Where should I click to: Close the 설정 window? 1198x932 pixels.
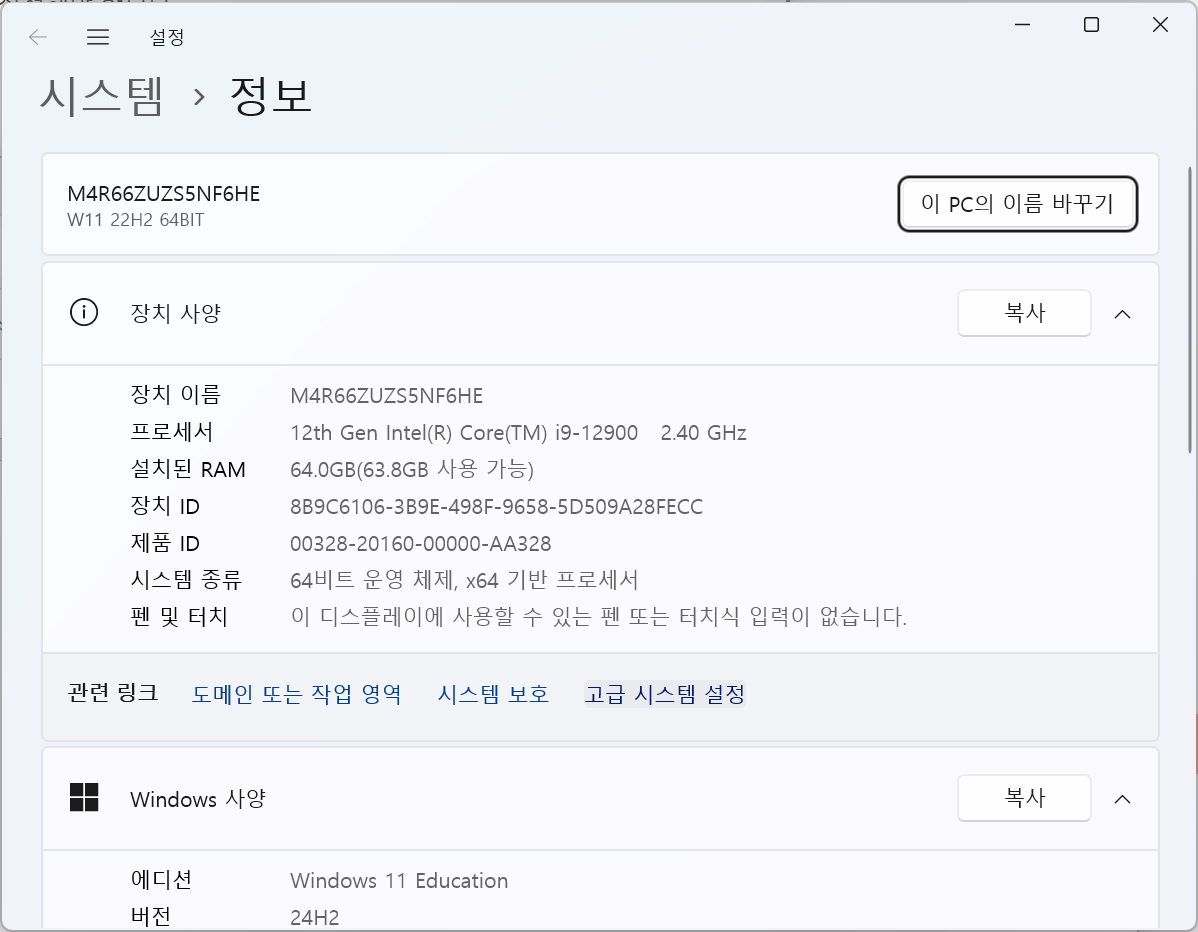[x=1160, y=24]
